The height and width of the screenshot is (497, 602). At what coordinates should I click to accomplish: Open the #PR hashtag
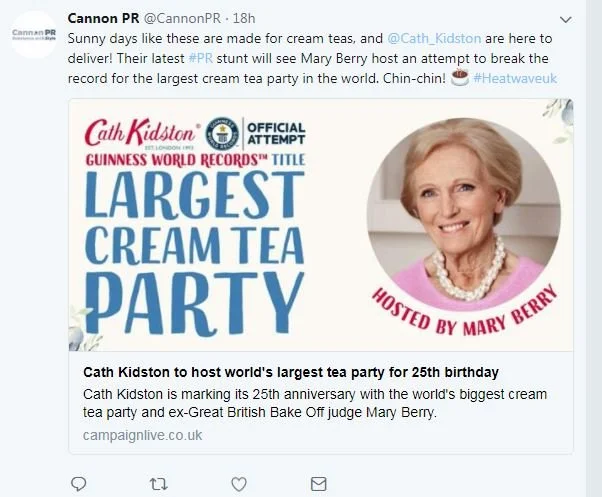201,58
